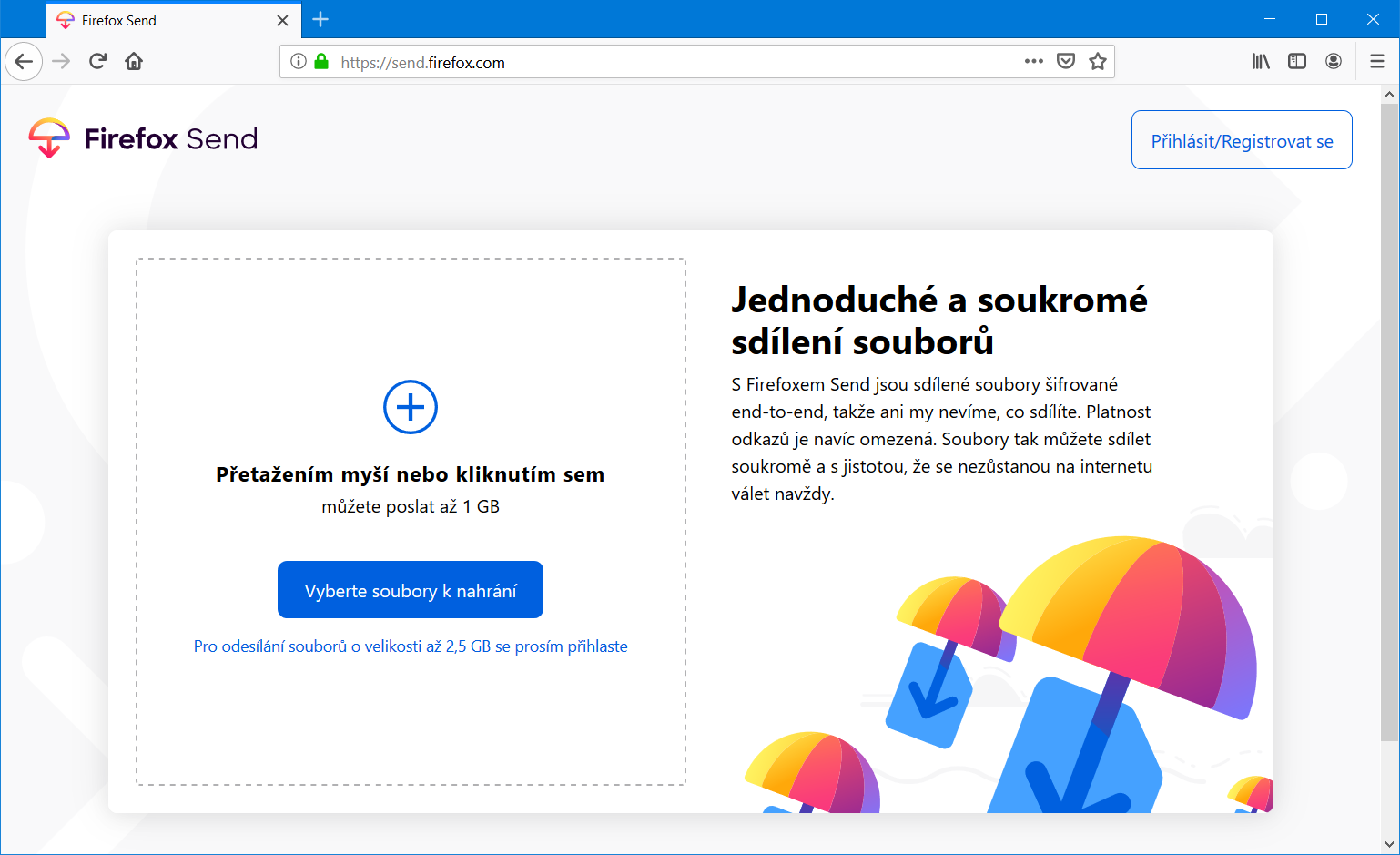
Task: Navigate back with the back arrow
Action: pyautogui.click(x=24, y=61)
